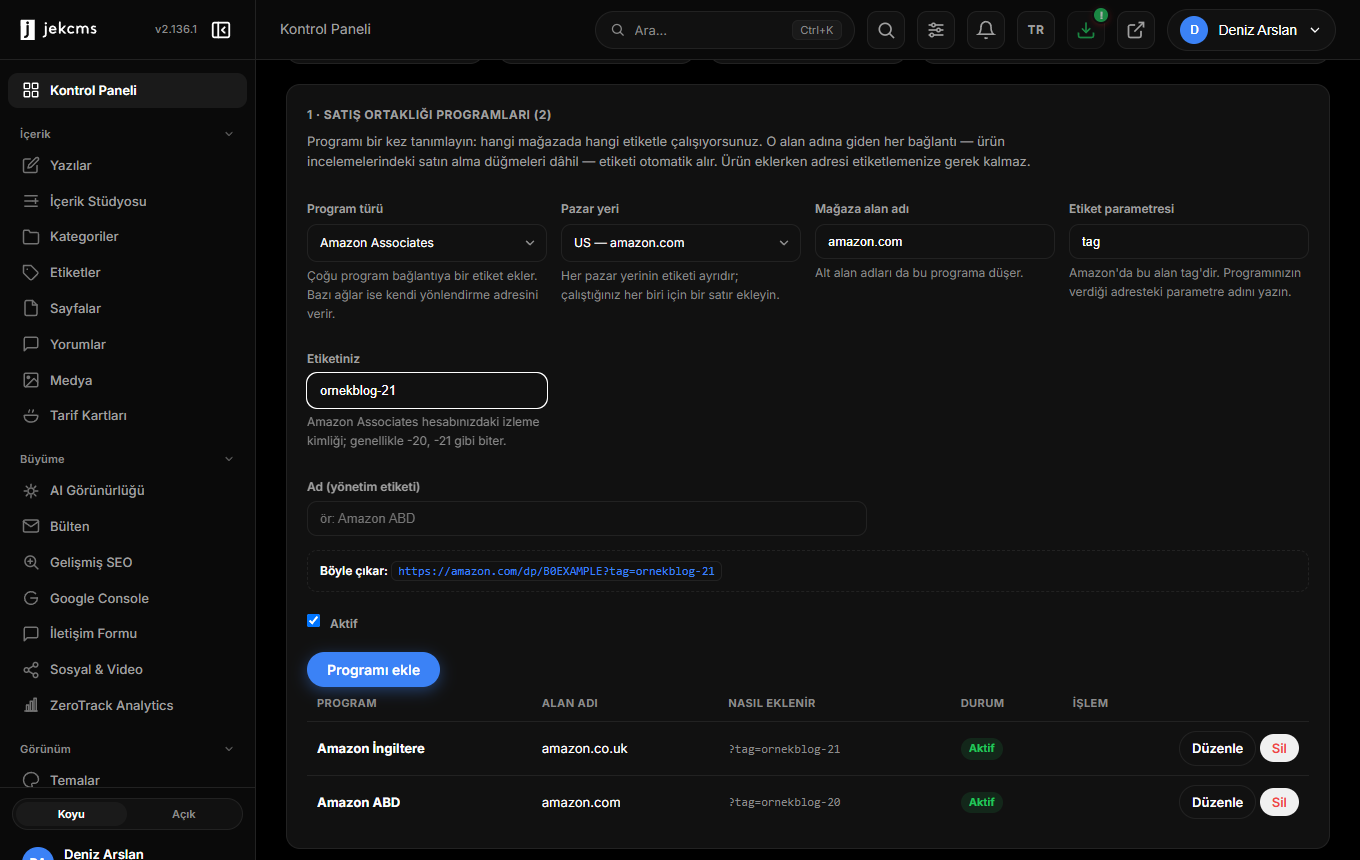This screenshot has width=1360, height=860.
Task: Click Mağaza alan adı field
Action: [x=935, y=242]
